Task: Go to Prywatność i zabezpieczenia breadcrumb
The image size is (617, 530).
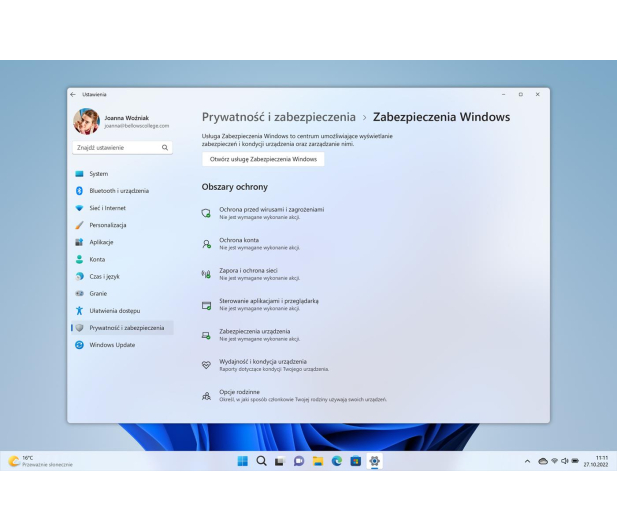Action: click(279, 117)
